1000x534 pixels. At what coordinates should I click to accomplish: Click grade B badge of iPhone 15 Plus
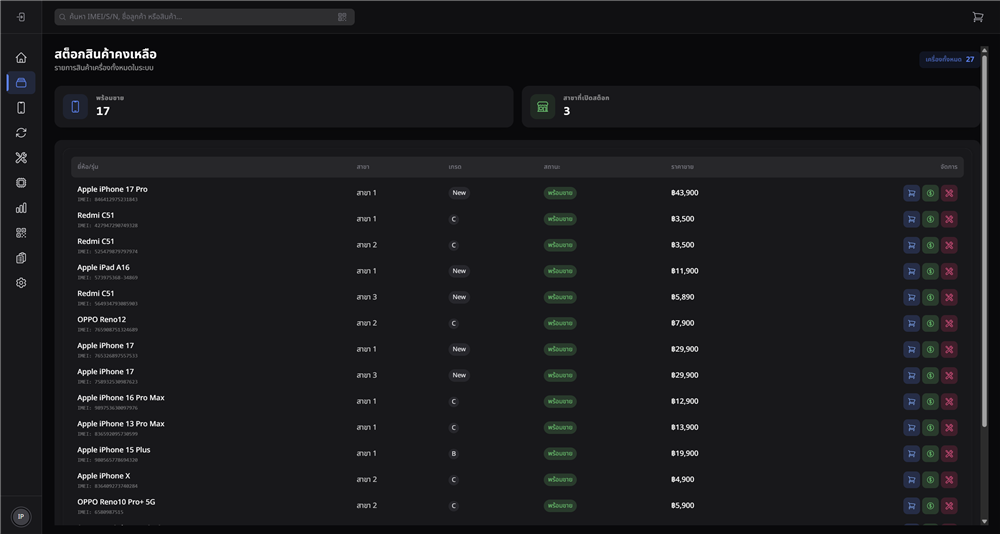[x=453, y=454]
